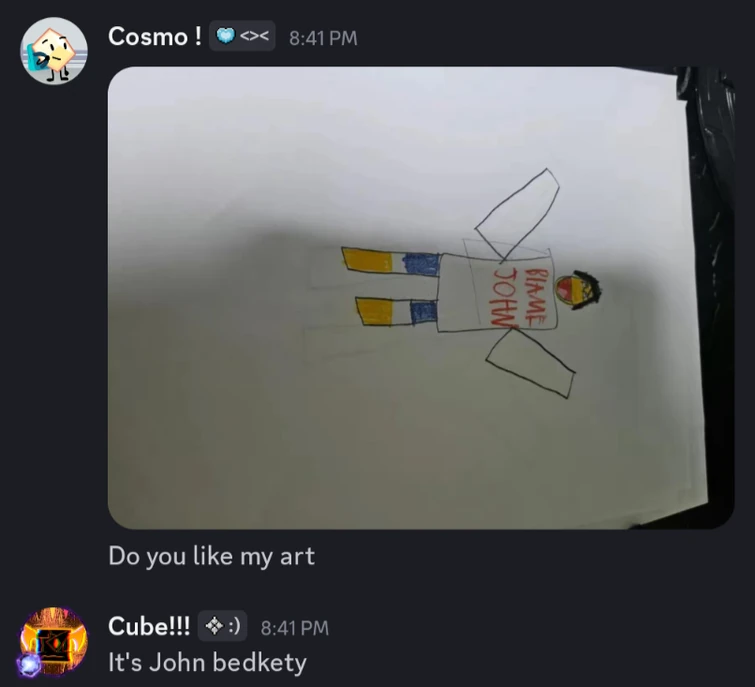Viewport: 755px width, 687px height.
Task: Click the lower blue shorts leg in drawing
Action: [x=424, y=311]
